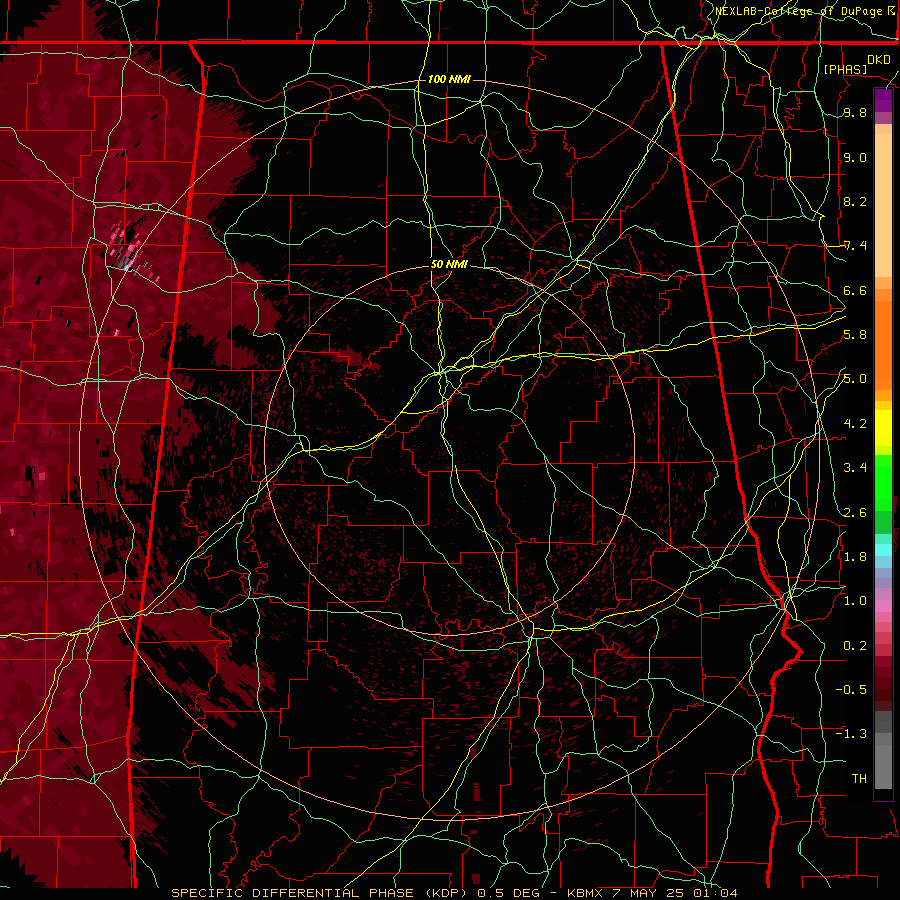Select the yellow segment of the color bar
The width and height of the screenshot is (900, 900).
coord(883,428)
